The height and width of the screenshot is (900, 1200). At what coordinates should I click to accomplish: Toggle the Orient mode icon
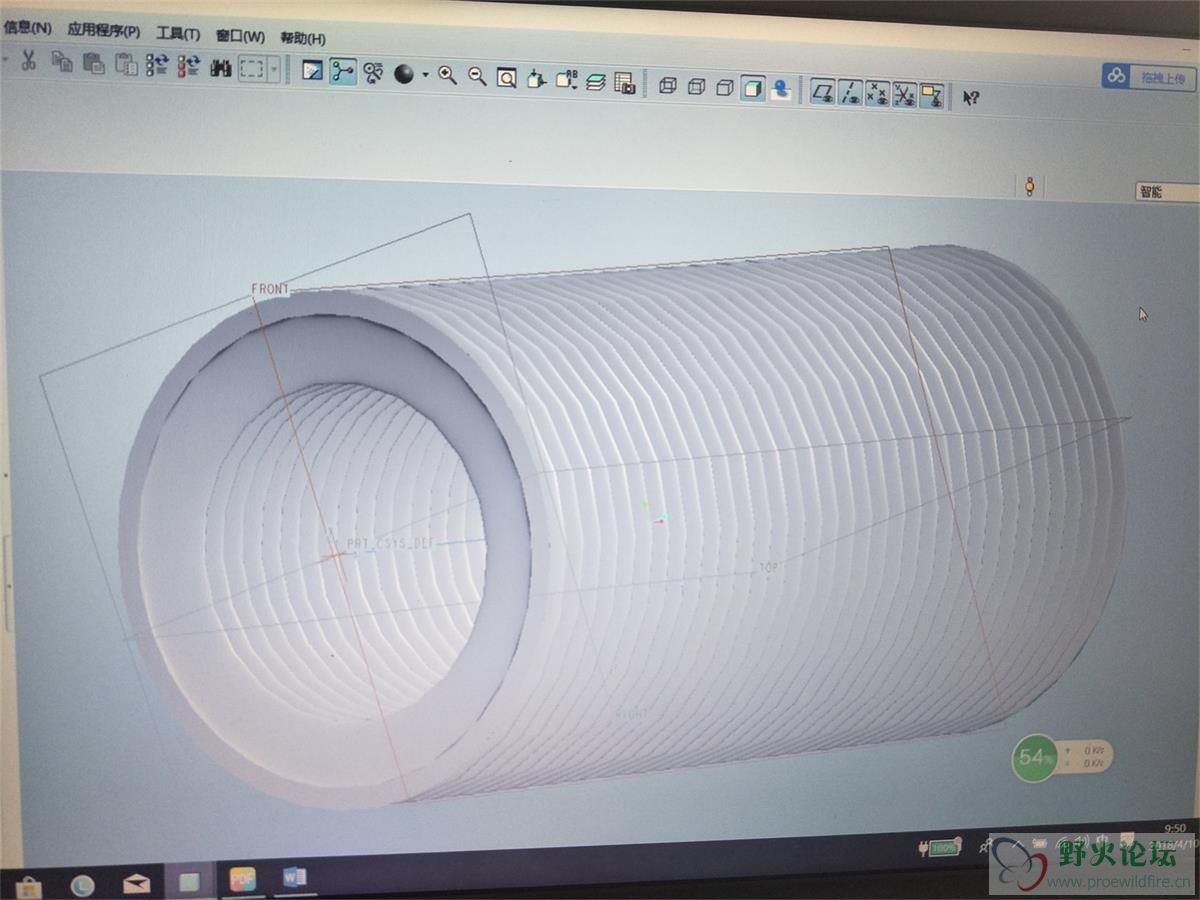[x=374, y=73]
